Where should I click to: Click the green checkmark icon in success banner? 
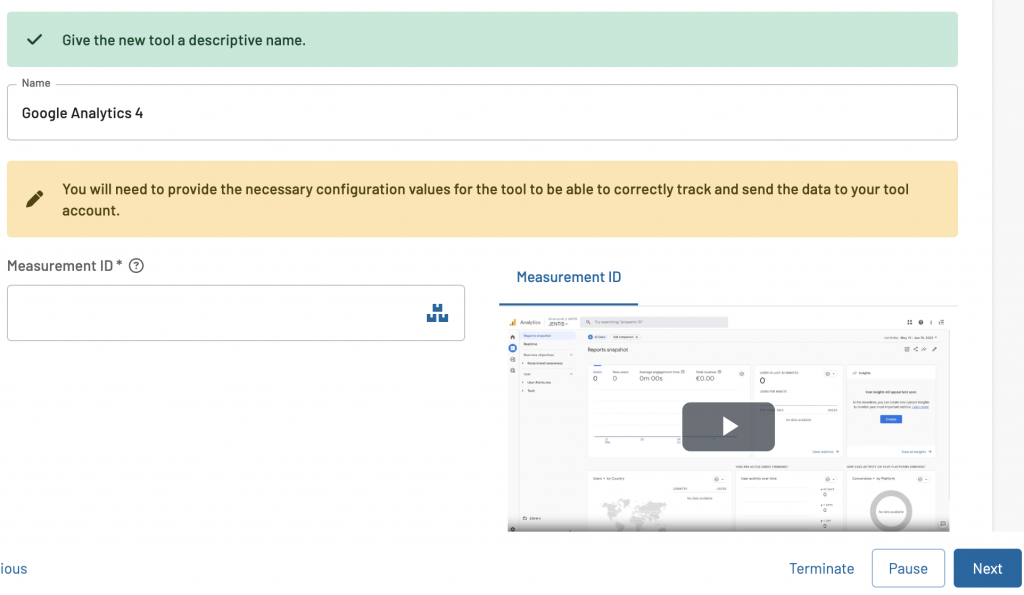(x=35, y=40)
